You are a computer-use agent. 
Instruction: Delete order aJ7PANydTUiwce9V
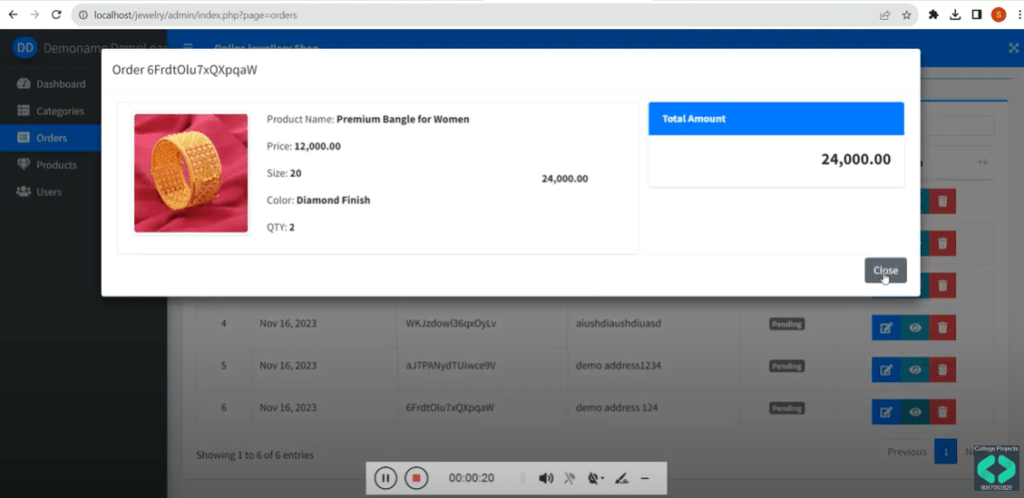point(942,370)
